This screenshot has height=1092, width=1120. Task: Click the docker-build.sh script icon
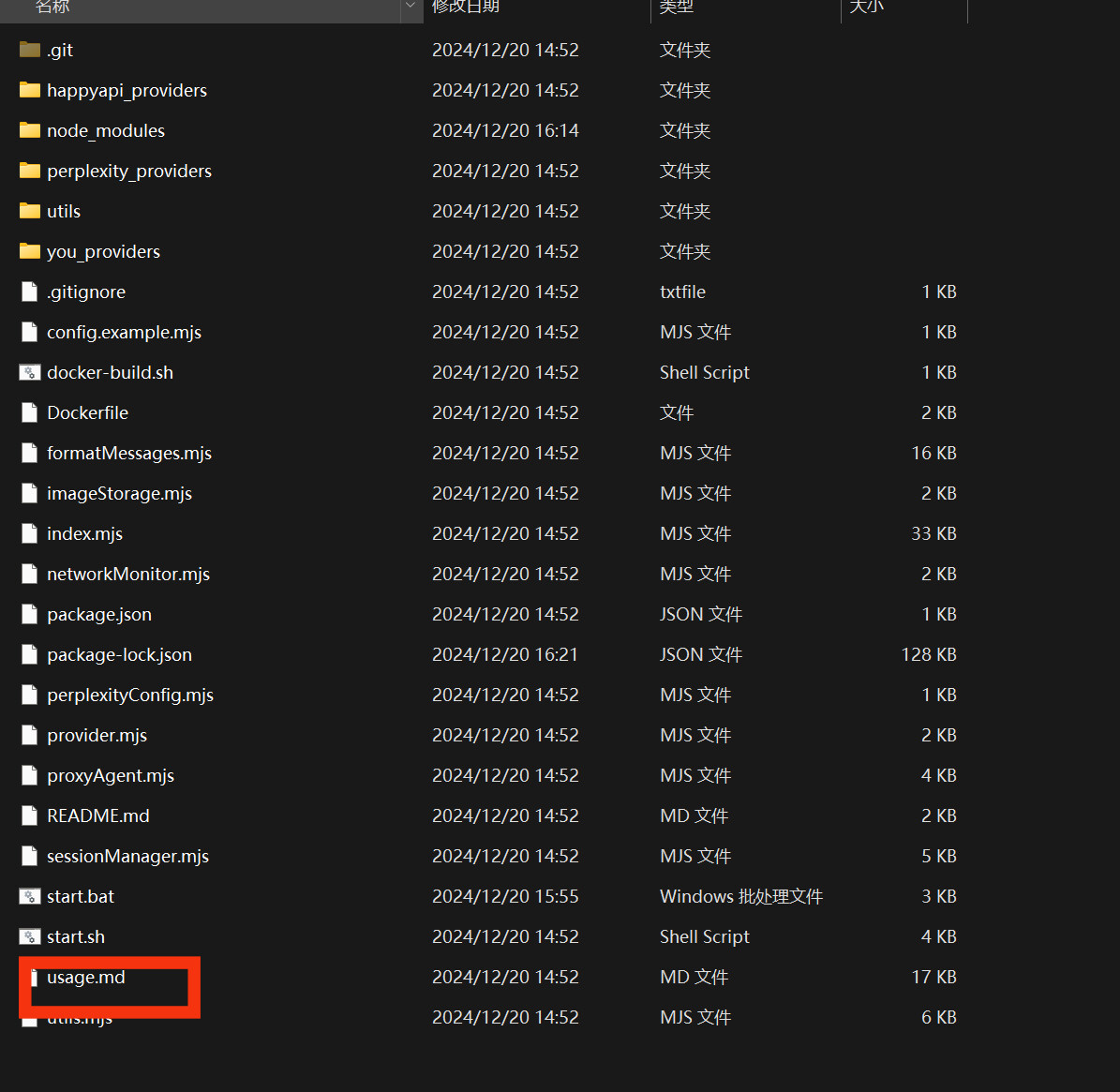(30, 372)
